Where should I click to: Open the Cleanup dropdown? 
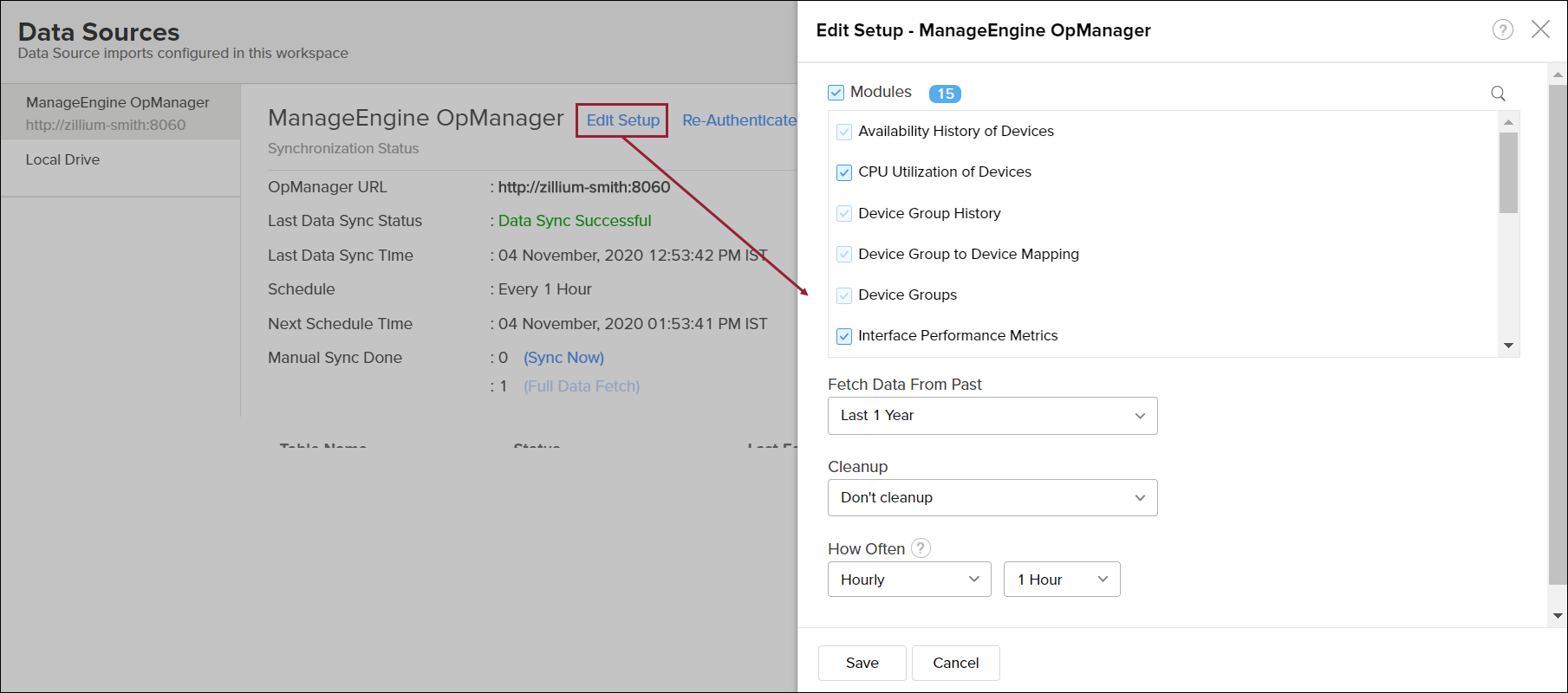click(x=992, y=498)
